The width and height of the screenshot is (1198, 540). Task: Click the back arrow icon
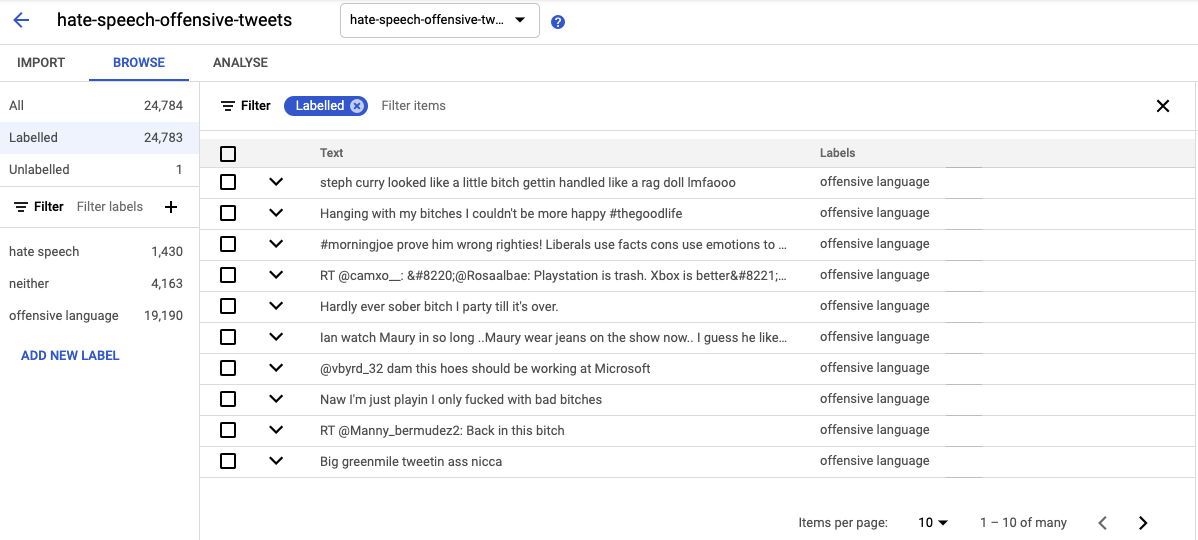click(21, 20)
